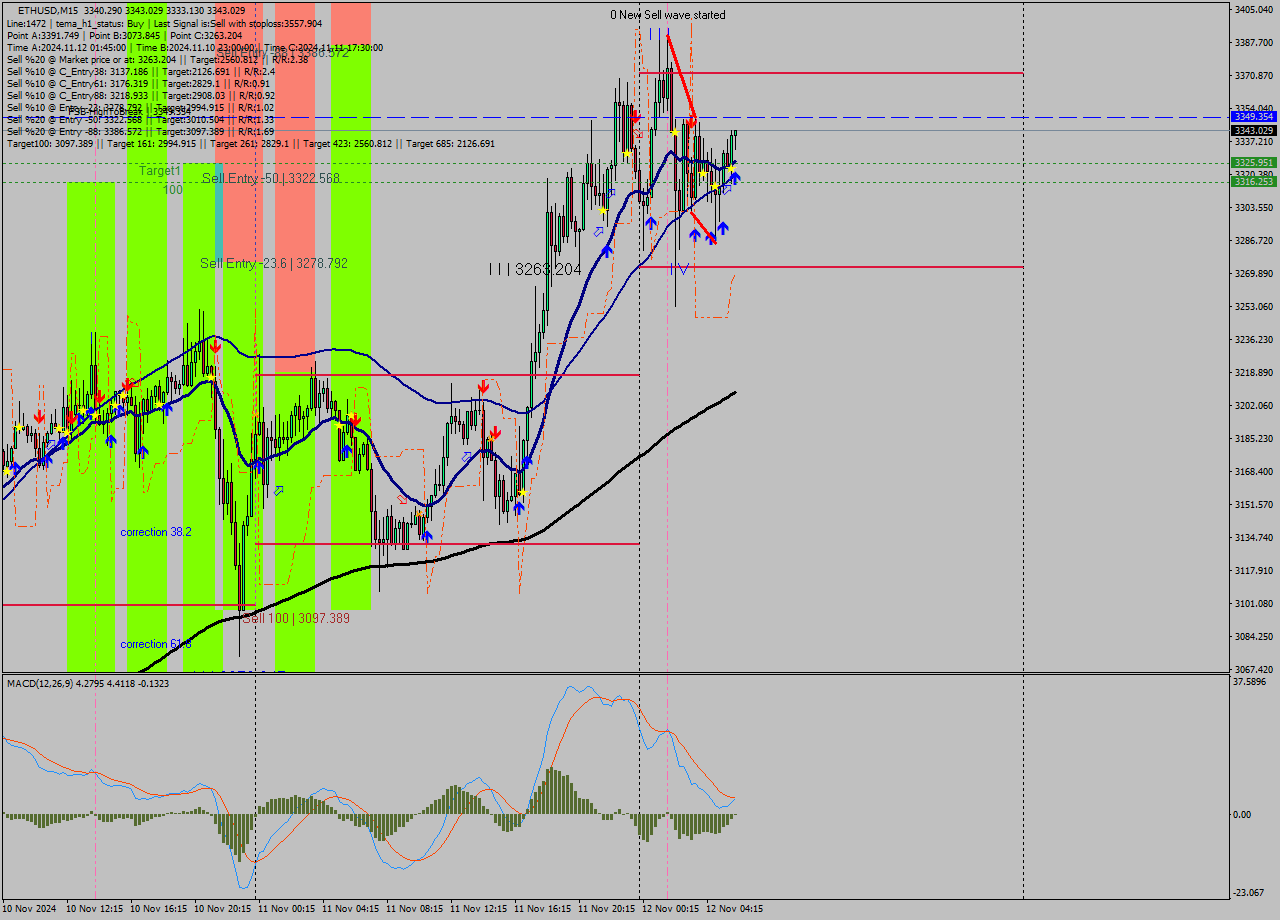The width and height of the screenshot is (1280, 920).
Task: Click the 3269.890 price axis value
Action: [x=1253, y=273]
